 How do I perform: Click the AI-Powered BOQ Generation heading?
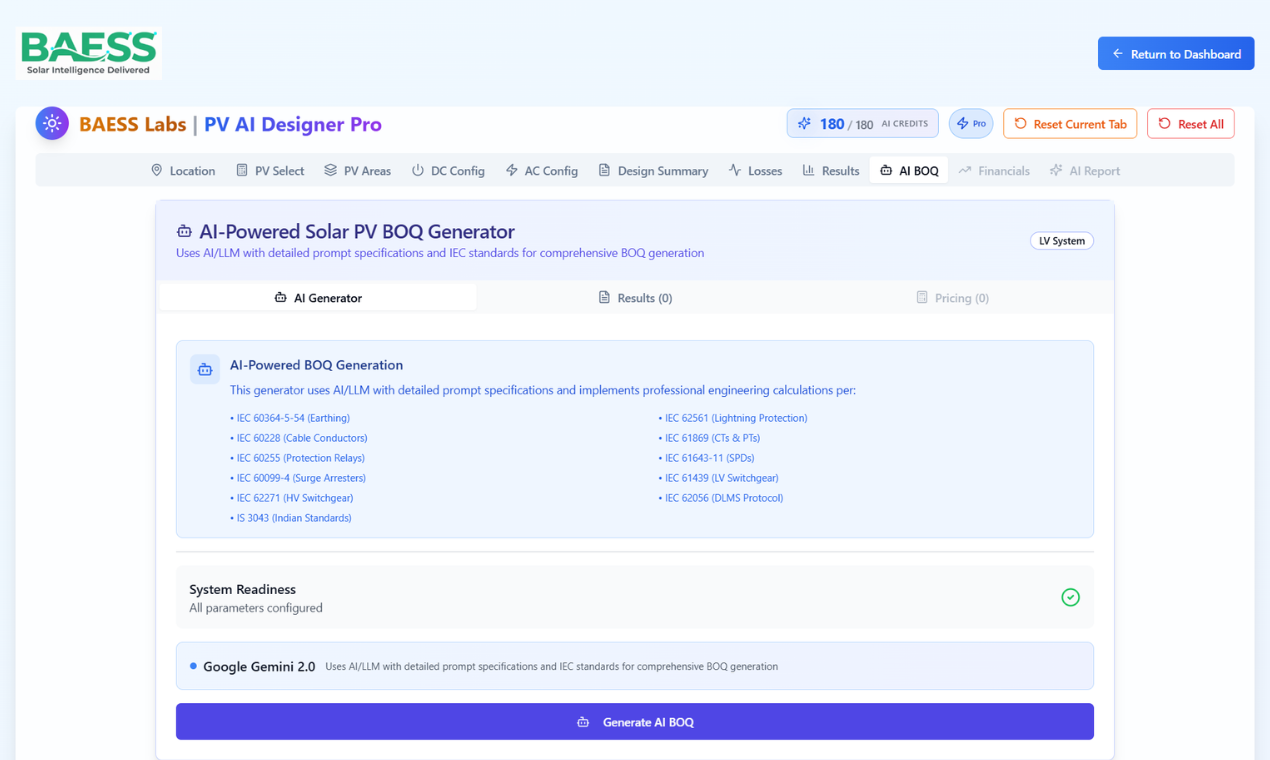(317, 365)
